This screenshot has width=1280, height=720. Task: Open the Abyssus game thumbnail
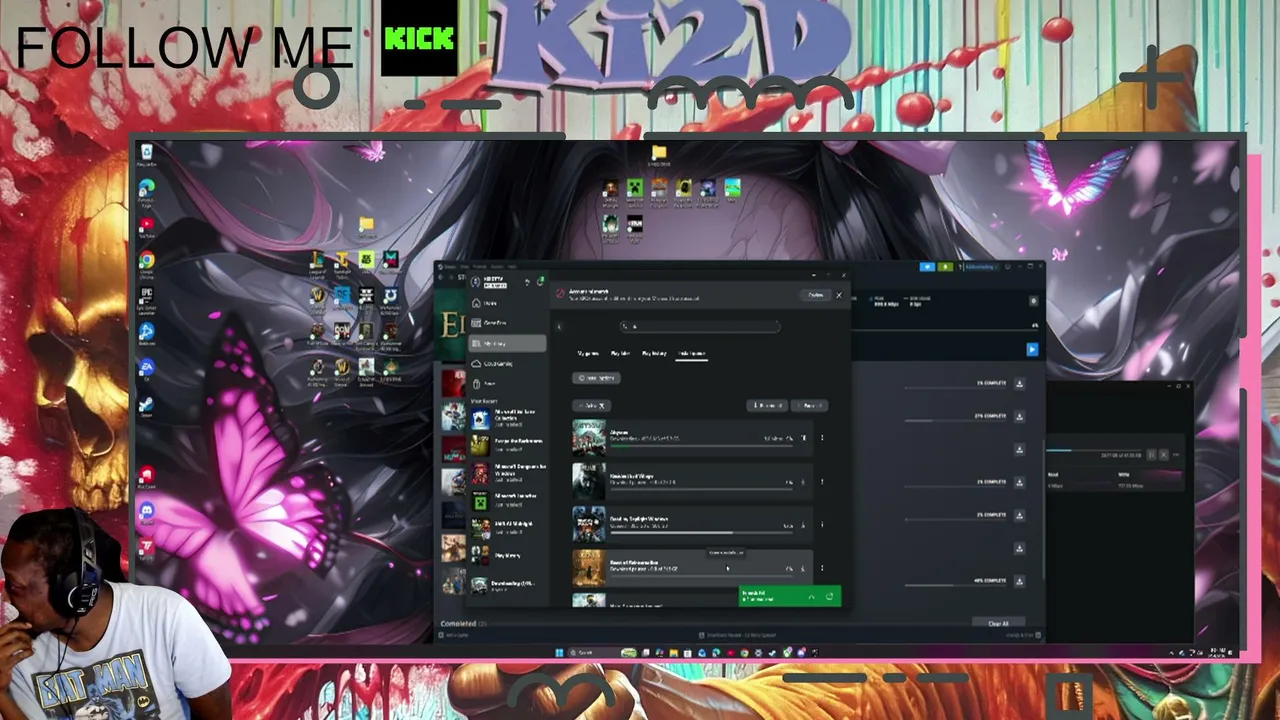point(589,438)
